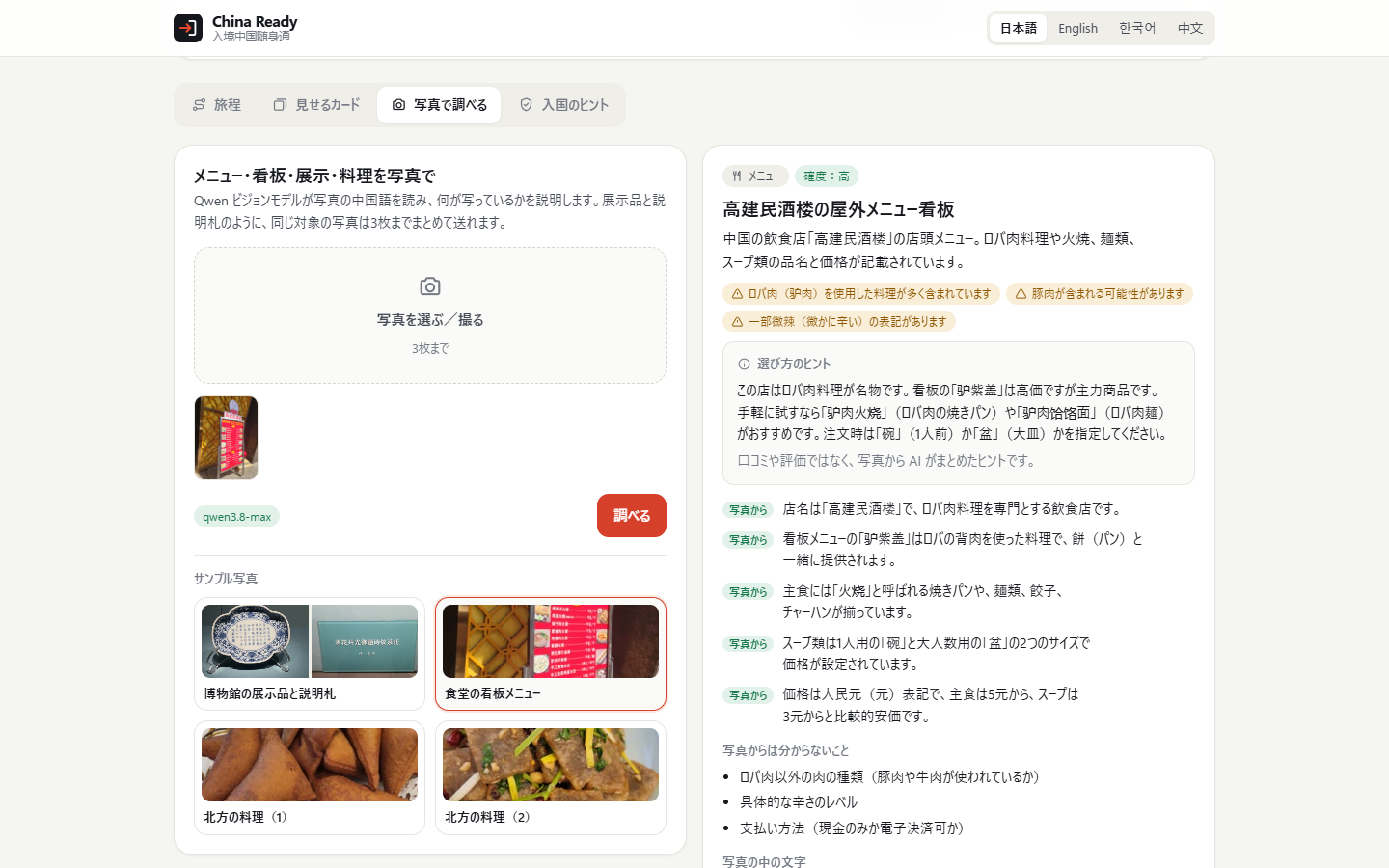Click the camera icon beside 写真で調べる
Viewport: 1389px width, 868px height.
[399, 104]
